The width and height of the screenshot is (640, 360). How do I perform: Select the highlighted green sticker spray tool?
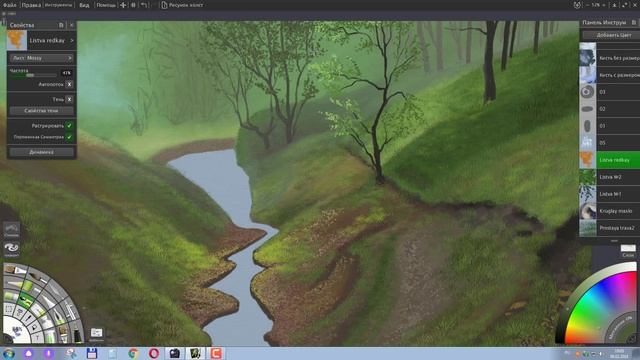24,301
